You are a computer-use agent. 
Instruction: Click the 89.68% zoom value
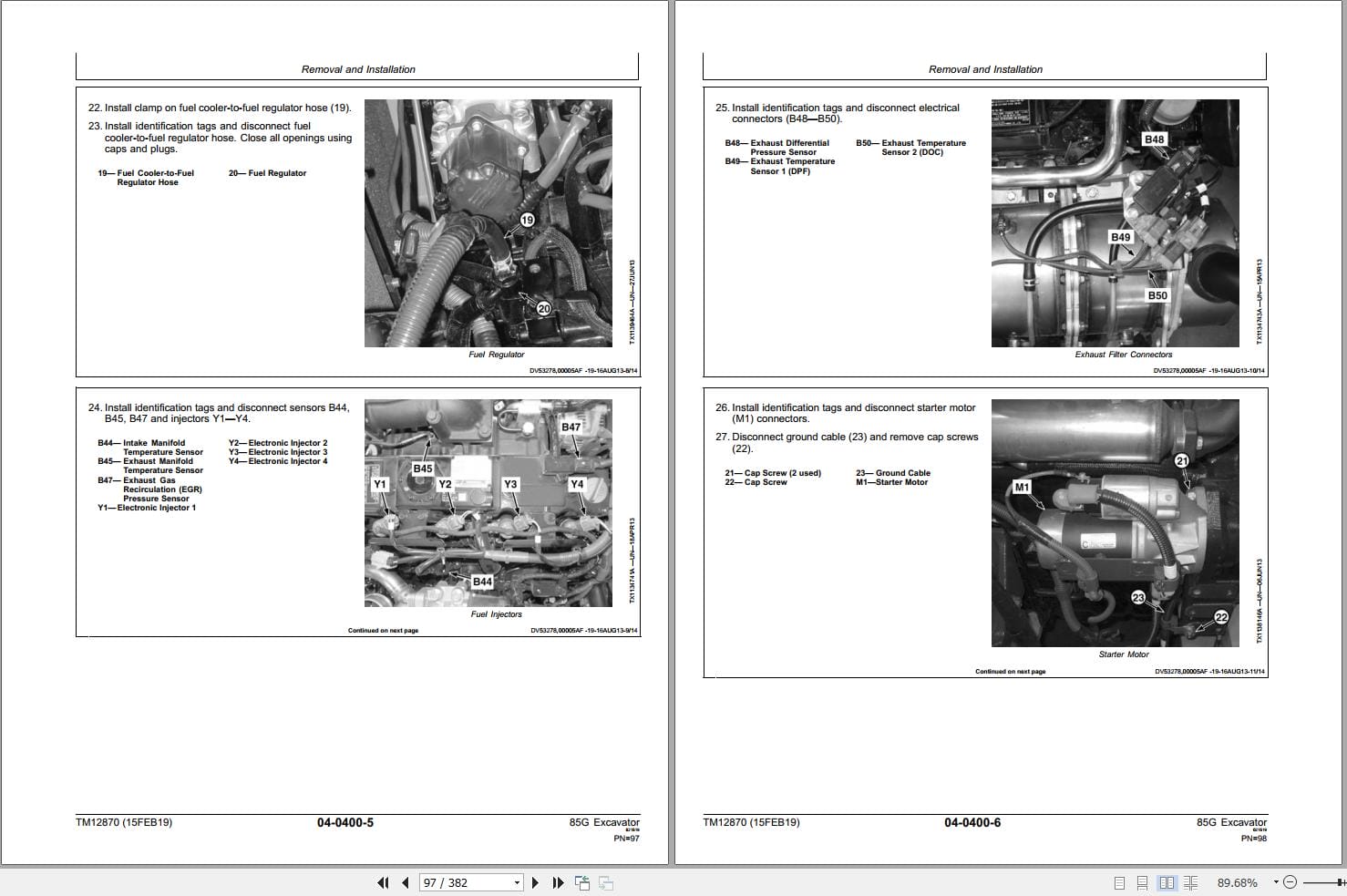tap(1238, 882)
